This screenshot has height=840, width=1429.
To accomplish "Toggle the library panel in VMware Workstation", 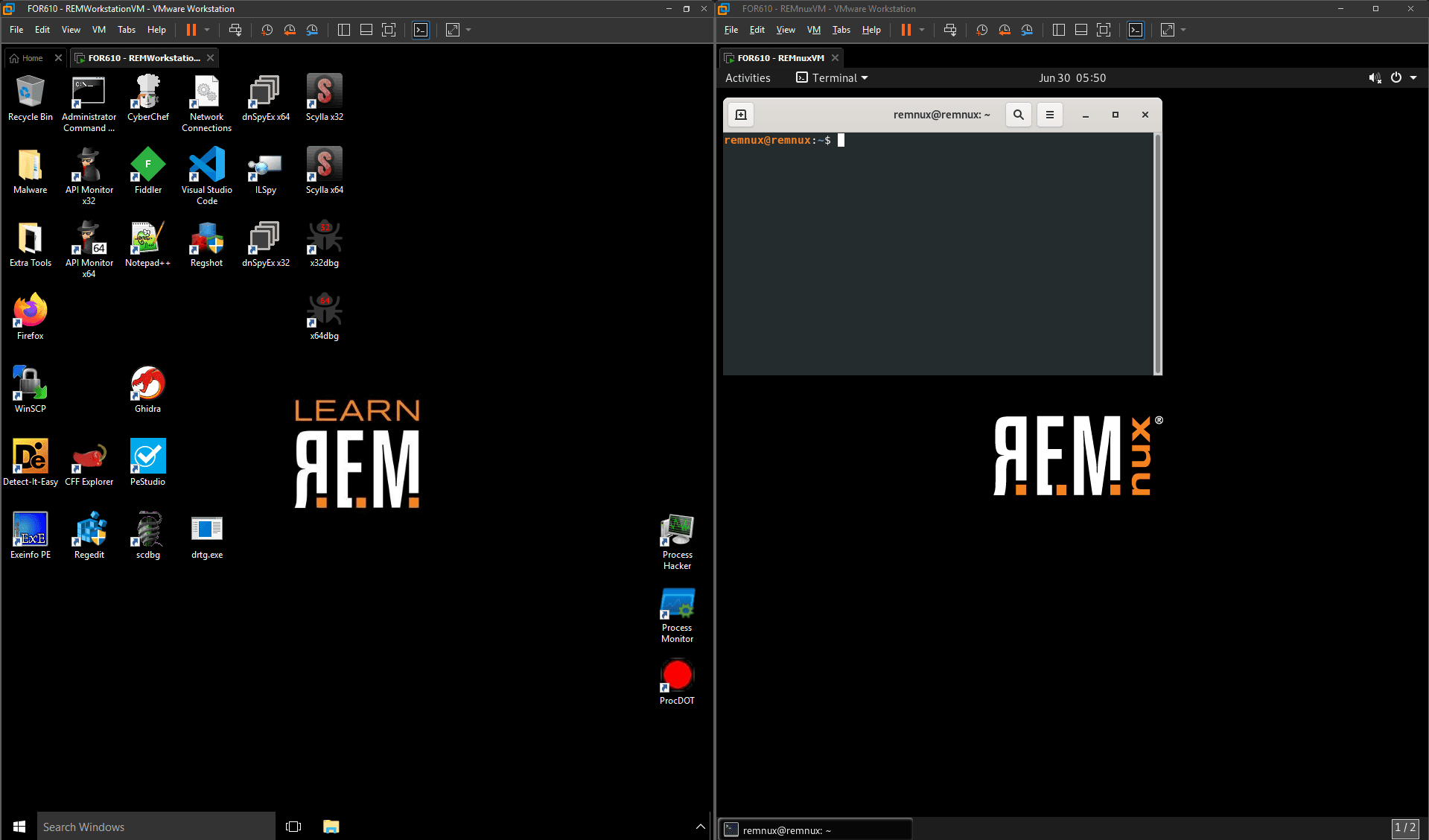I will click(x=344, y=30).
